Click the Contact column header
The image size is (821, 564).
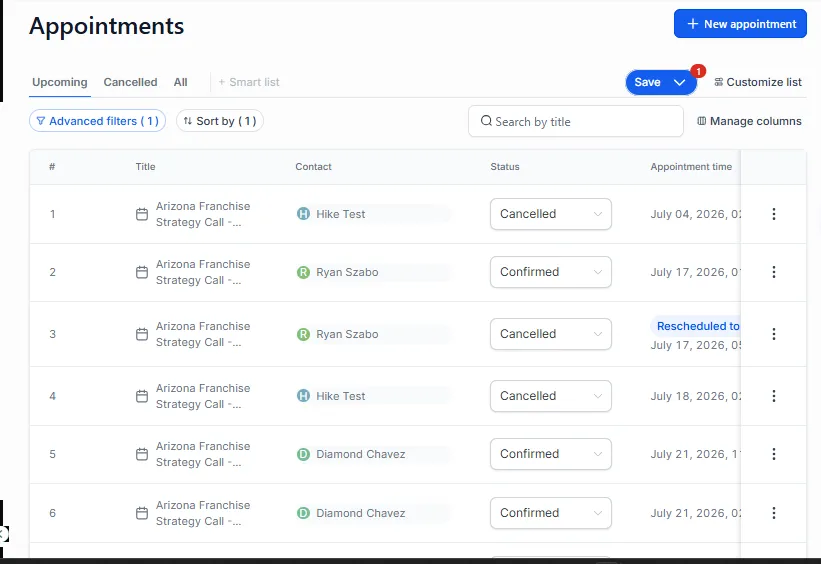click(313, 167)
